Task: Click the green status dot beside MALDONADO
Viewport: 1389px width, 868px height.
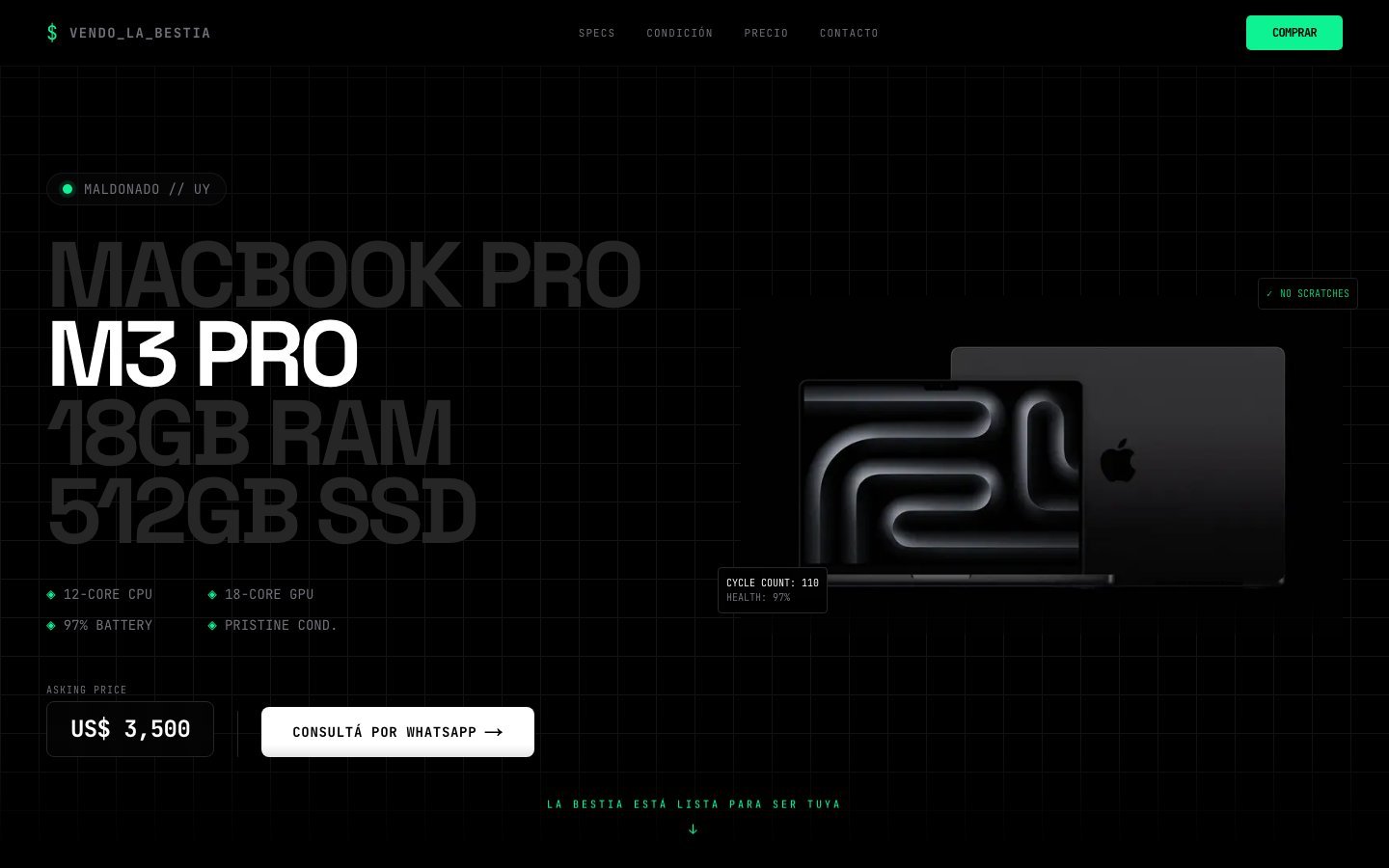Action: (68, 189)
